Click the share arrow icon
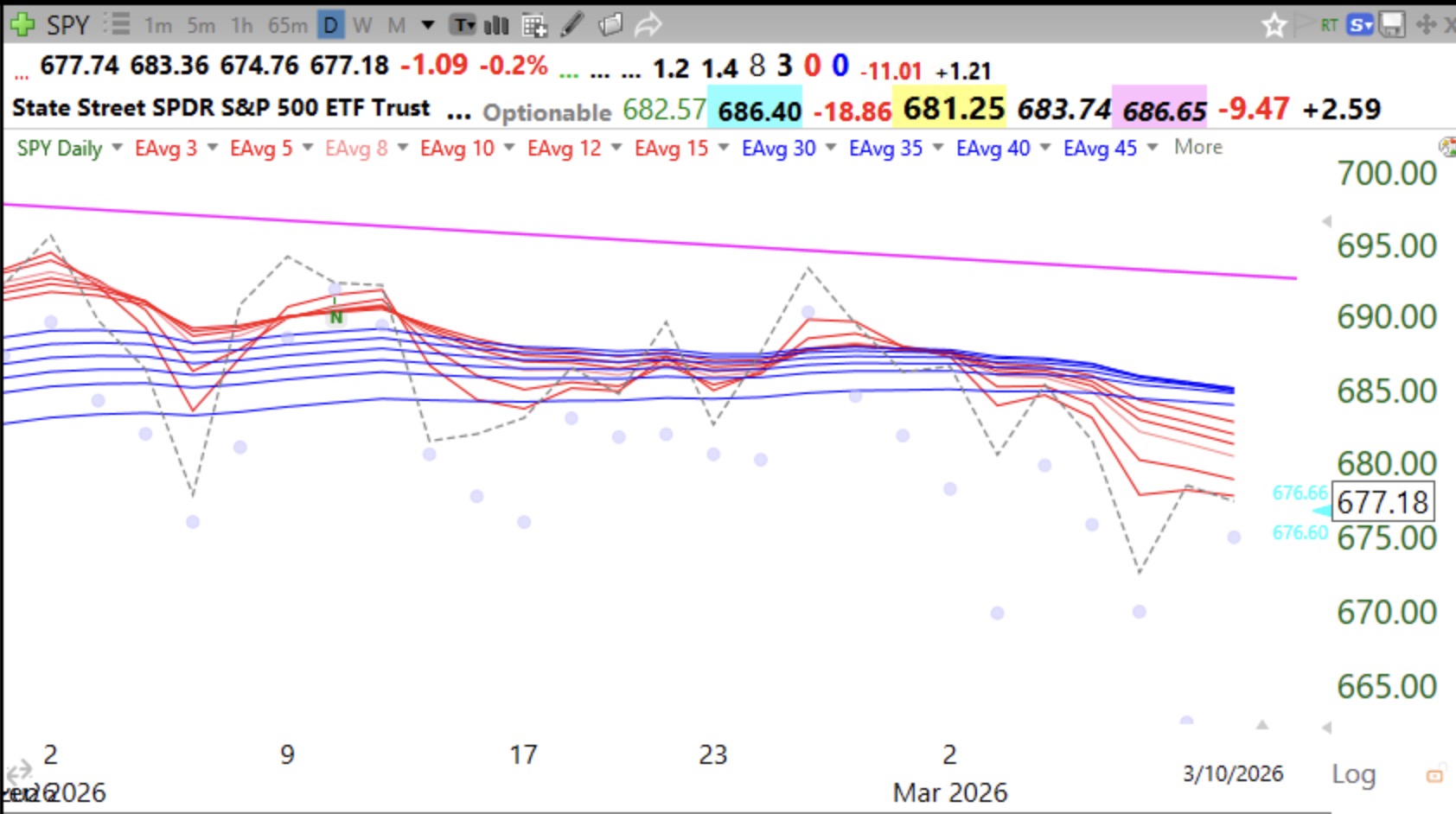Screen dimensions: 1456x814 (x=647, y=24)
